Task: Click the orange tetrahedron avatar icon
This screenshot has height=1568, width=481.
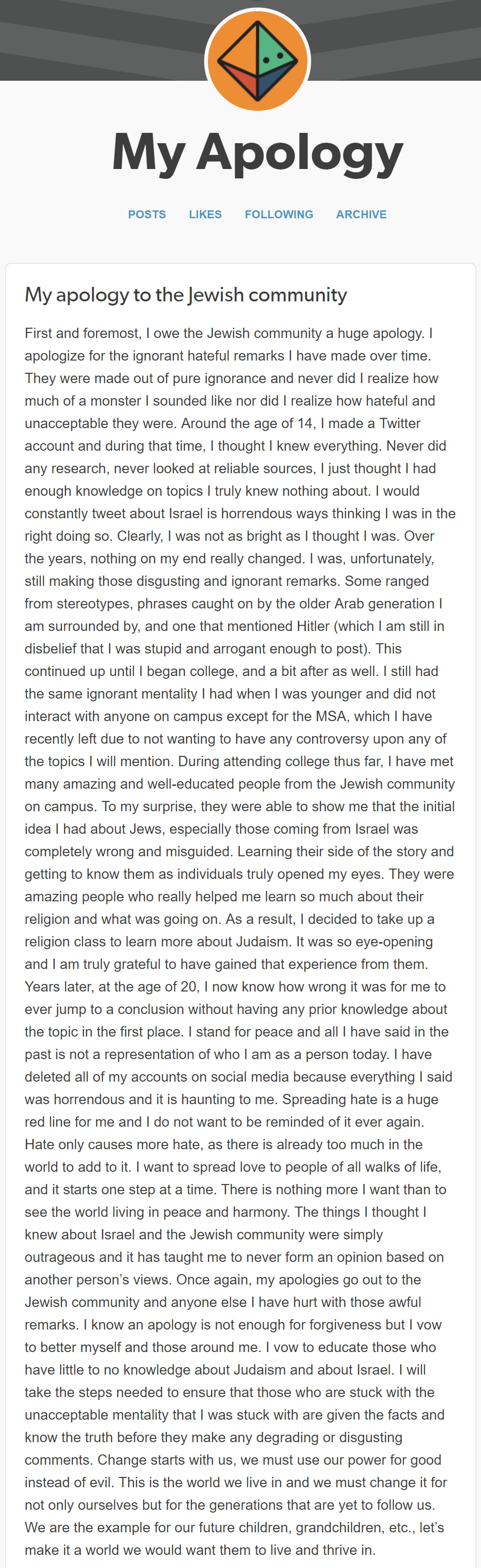Action: 257,61
